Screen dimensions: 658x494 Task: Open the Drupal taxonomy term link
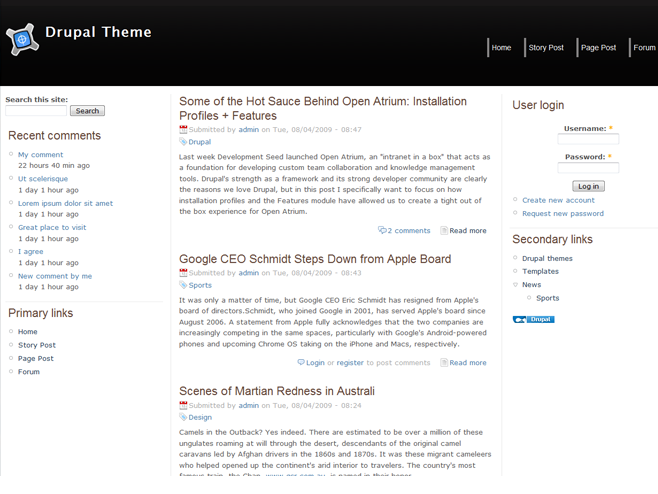pos(200,142)
